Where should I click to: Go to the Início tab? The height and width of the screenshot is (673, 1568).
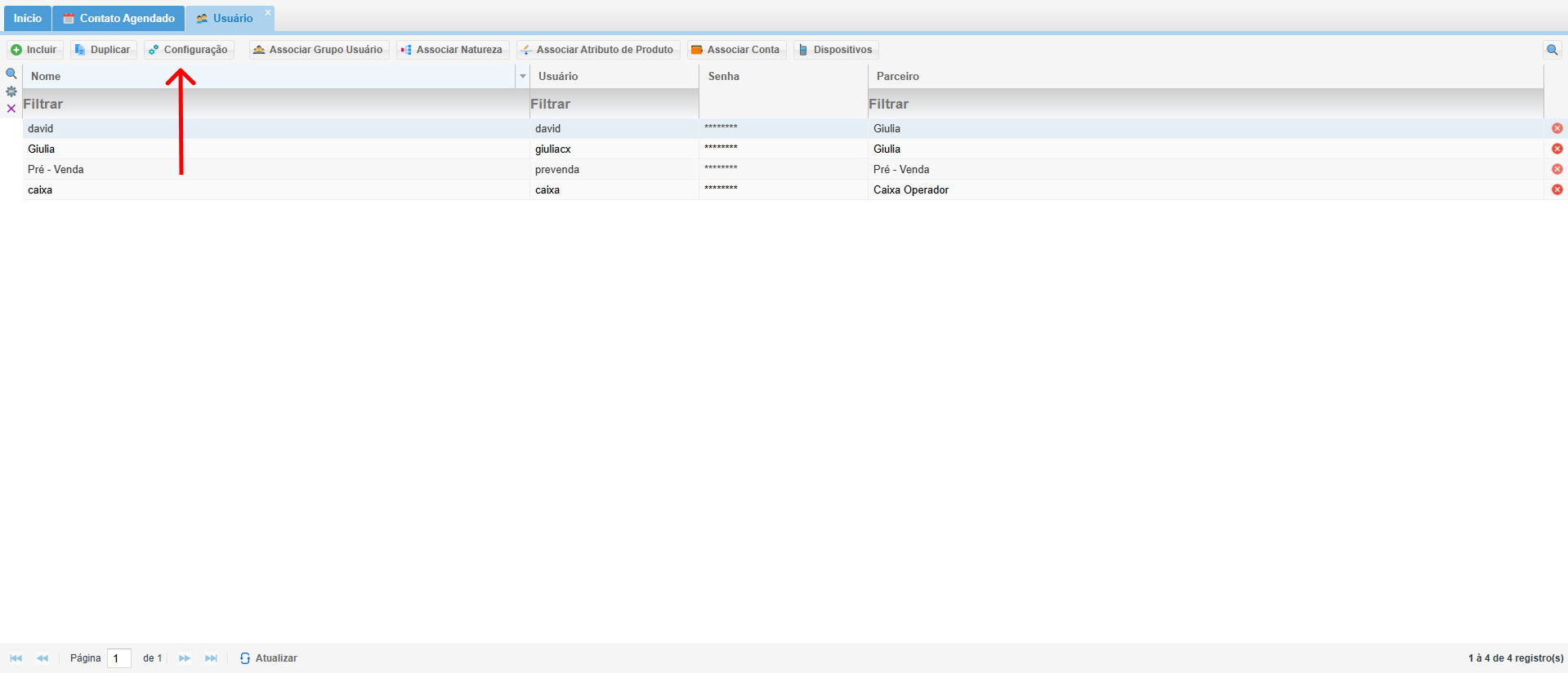[27, 18]
